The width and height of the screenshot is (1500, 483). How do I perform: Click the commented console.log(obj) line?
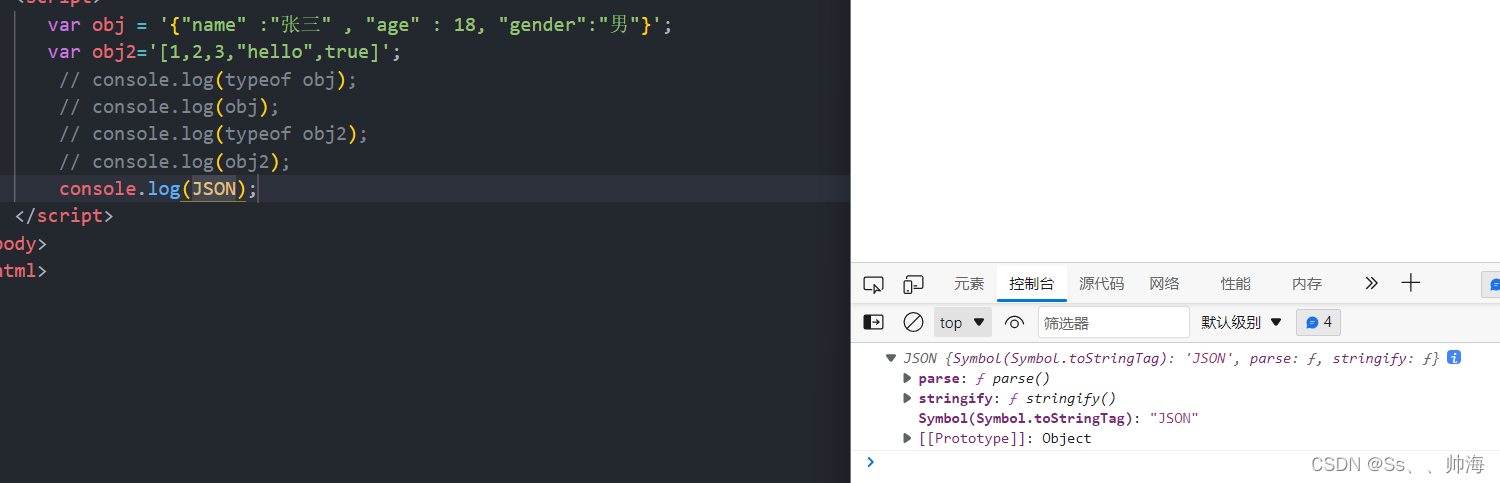click(169, 107)
